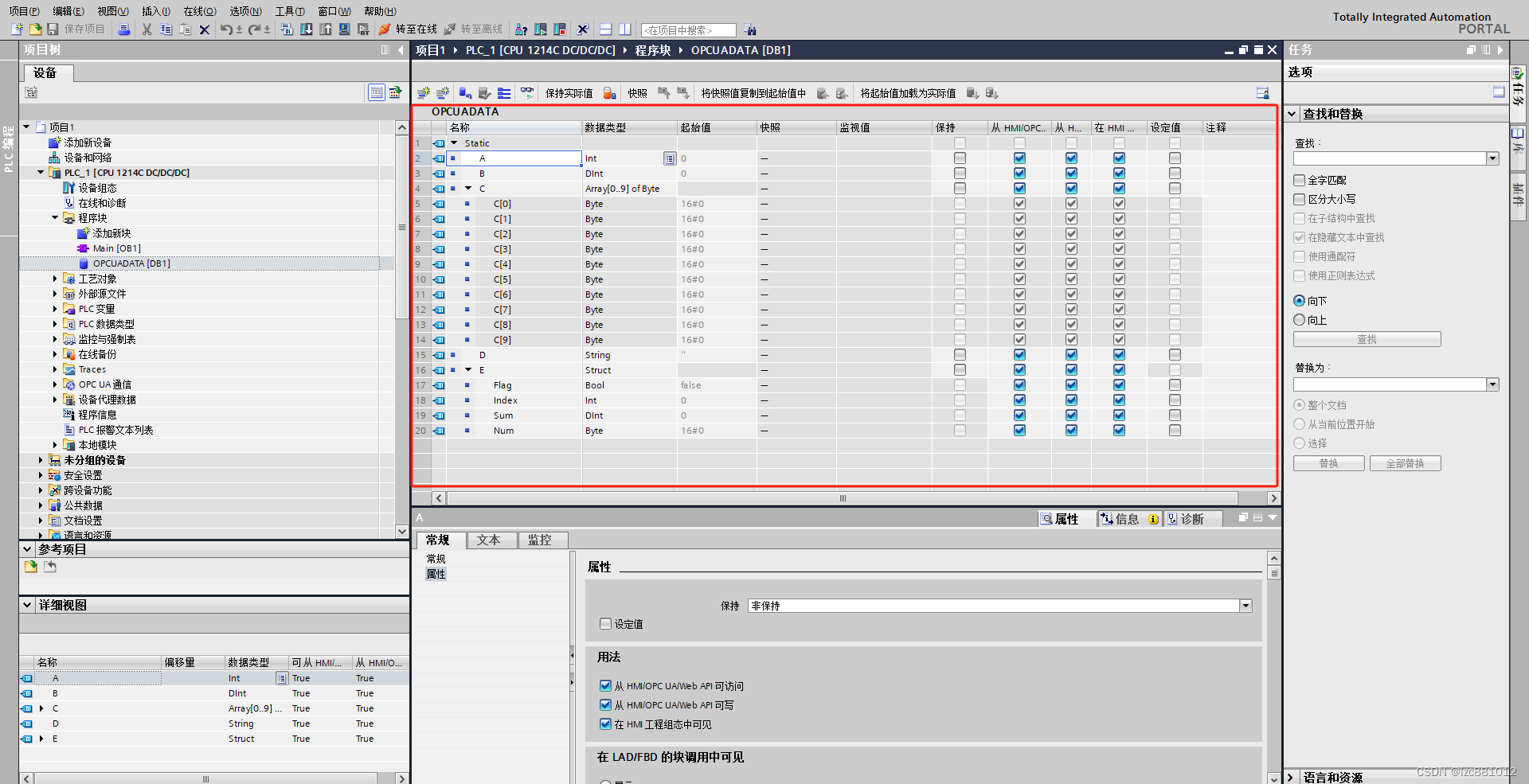Uncheck 从 HMI/OPC UA/Web API 可写 checkbox

click(605, 704)
